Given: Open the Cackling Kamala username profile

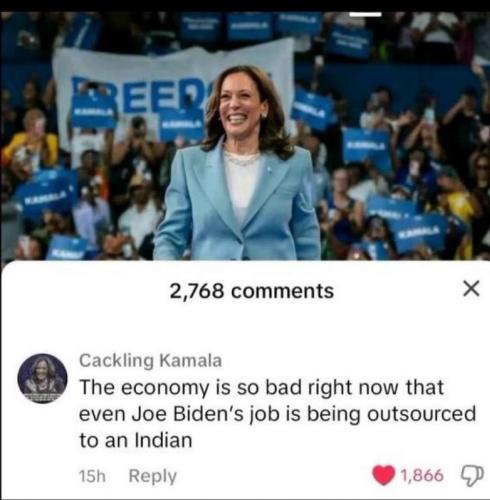Looking at the screenshot, I should (150, 361).
